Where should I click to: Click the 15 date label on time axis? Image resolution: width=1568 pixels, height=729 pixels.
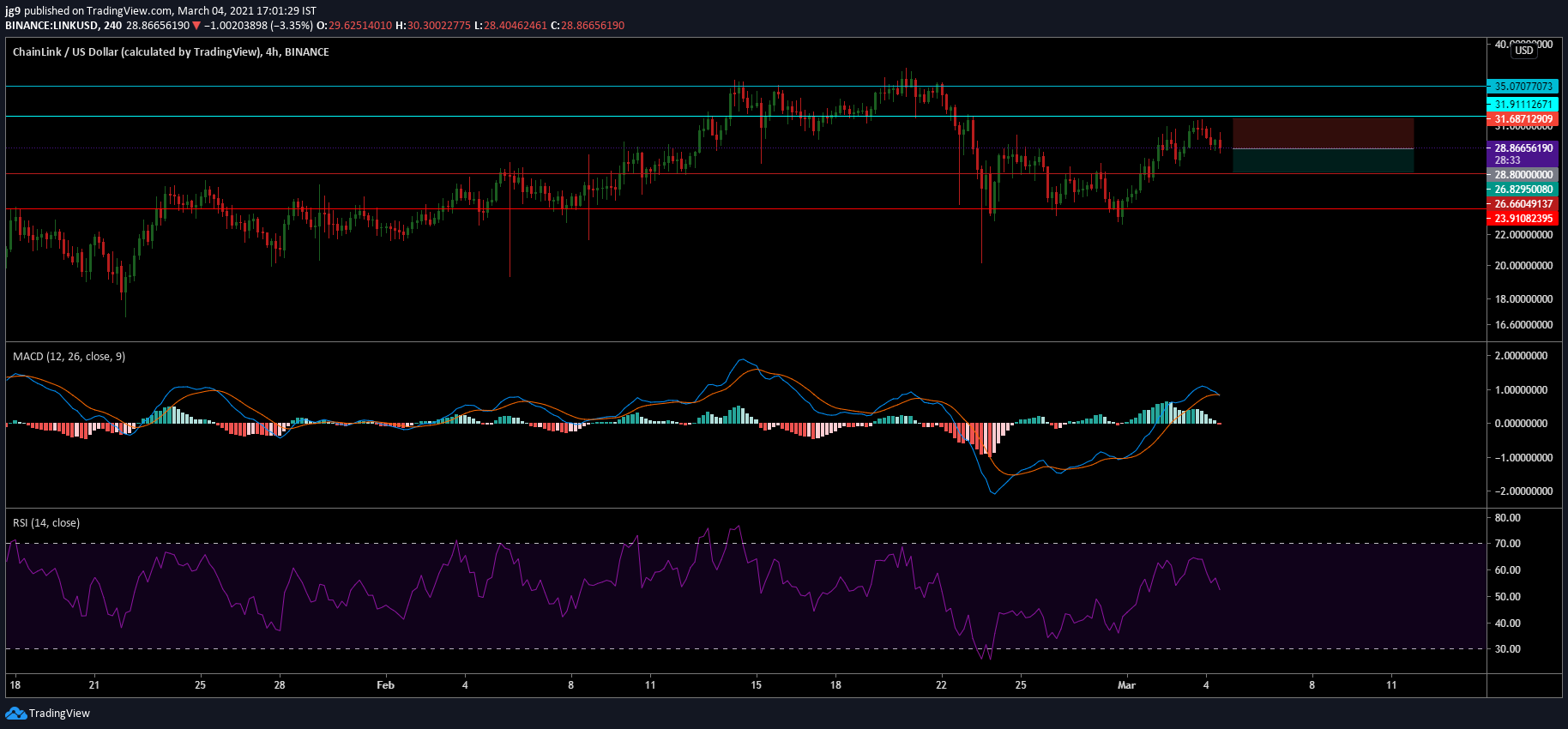click(756, 685)
